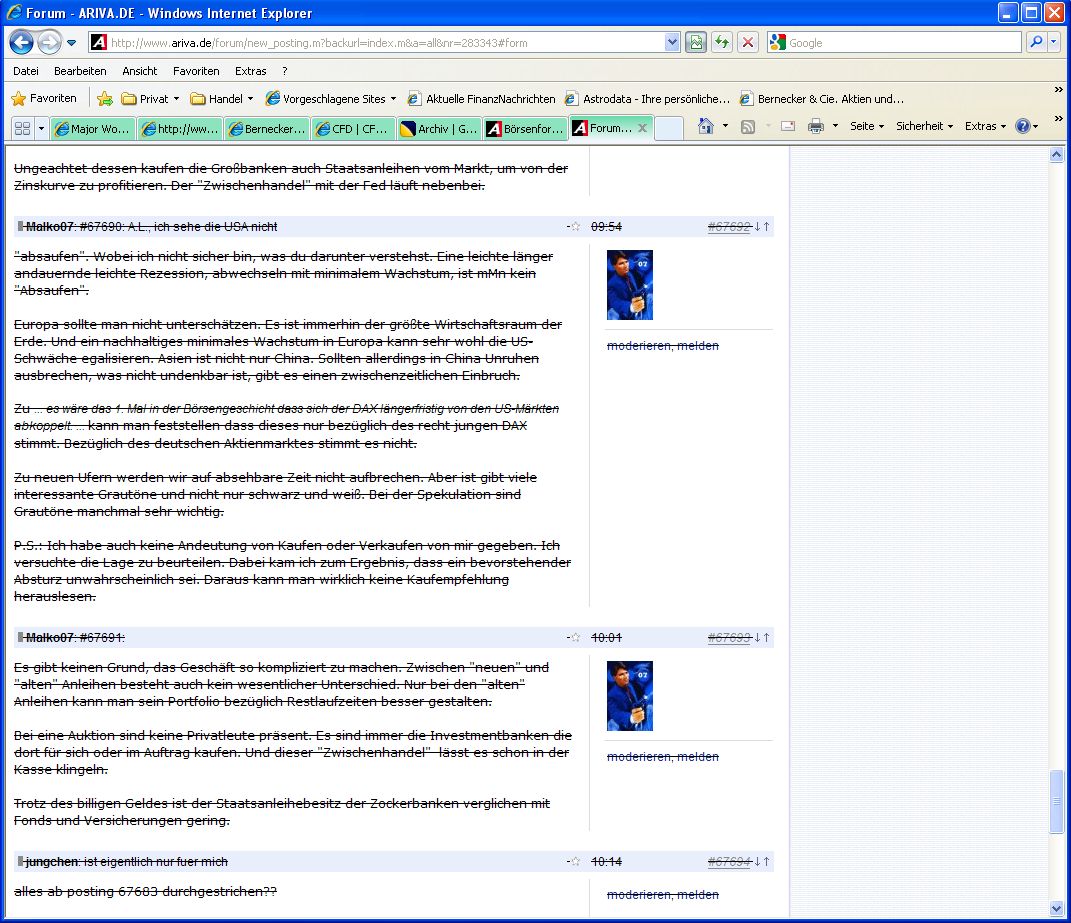The width and height of the screenshot is (1071, 923).
Task: Open a new blank tab
Action: coord(669,128)
